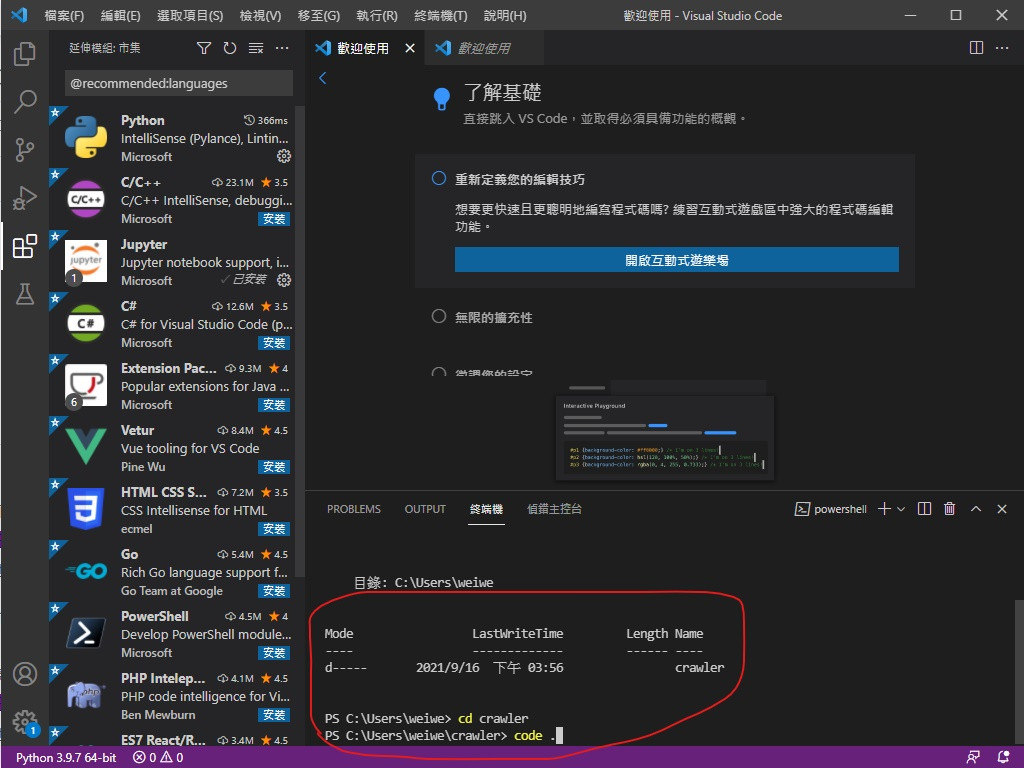This screenshot has height=768, width=1024.
Task: Open the Manage gear in activity bar
Action: pyautogui.click(x=25, y=722)
